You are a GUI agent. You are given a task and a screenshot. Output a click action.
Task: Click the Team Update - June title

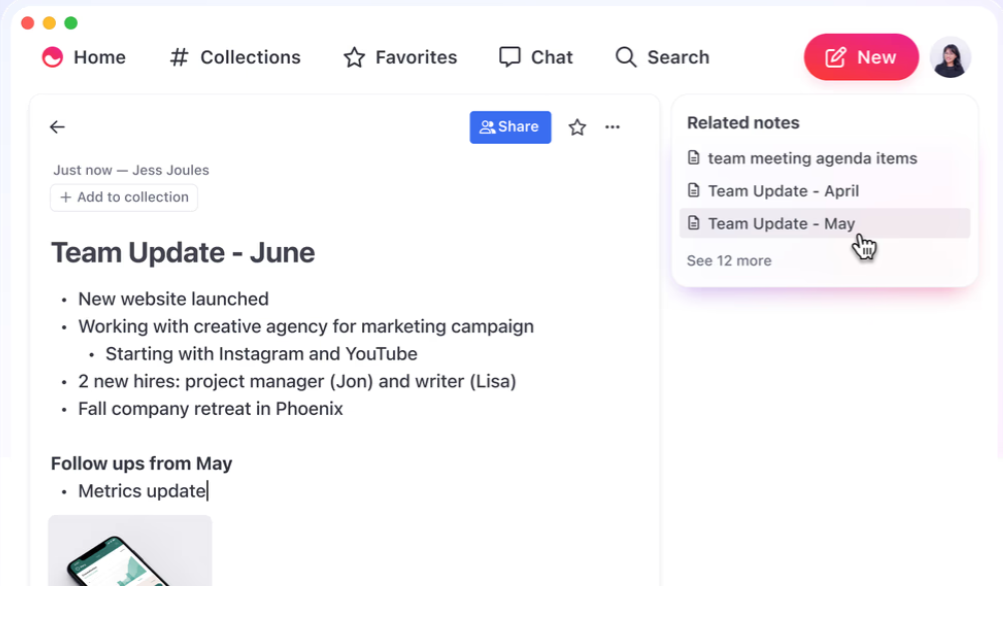(x=183, y=253)
